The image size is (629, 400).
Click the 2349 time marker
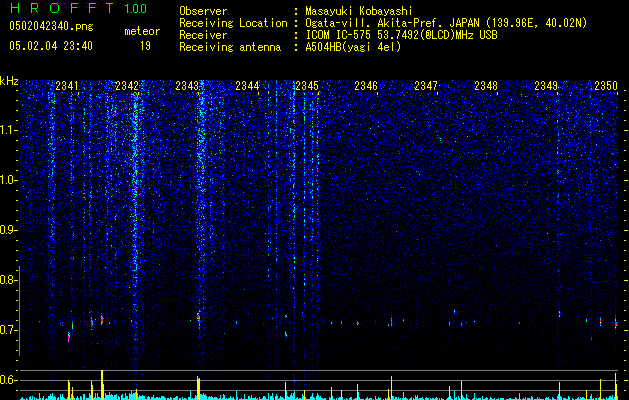click(546, 86)
